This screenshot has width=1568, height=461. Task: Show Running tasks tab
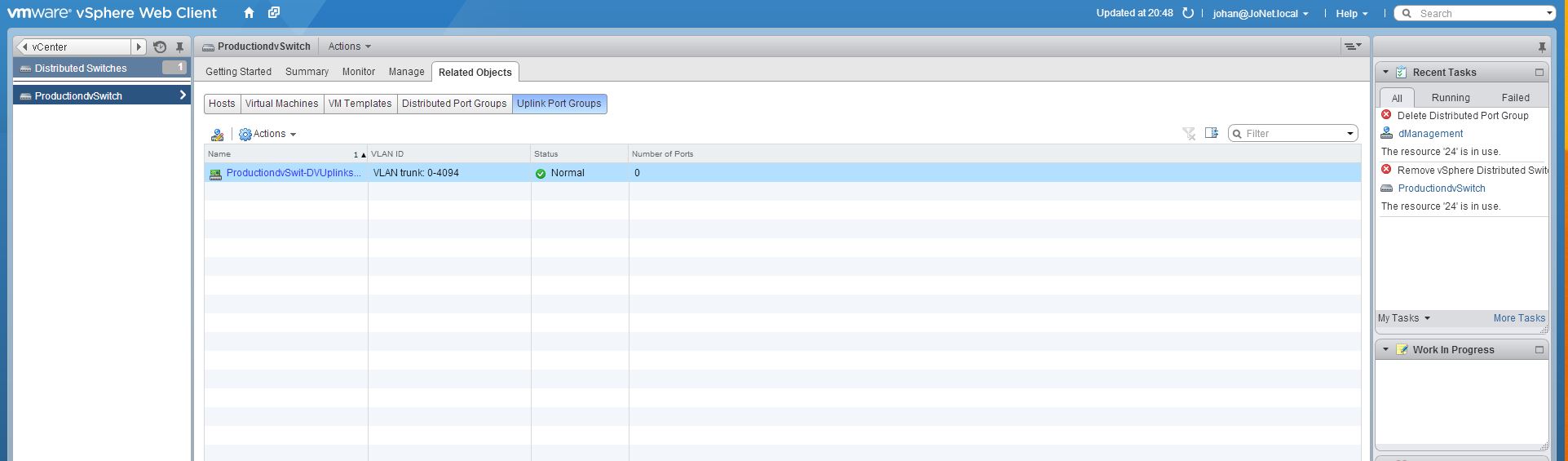[x=1451, y=98]
